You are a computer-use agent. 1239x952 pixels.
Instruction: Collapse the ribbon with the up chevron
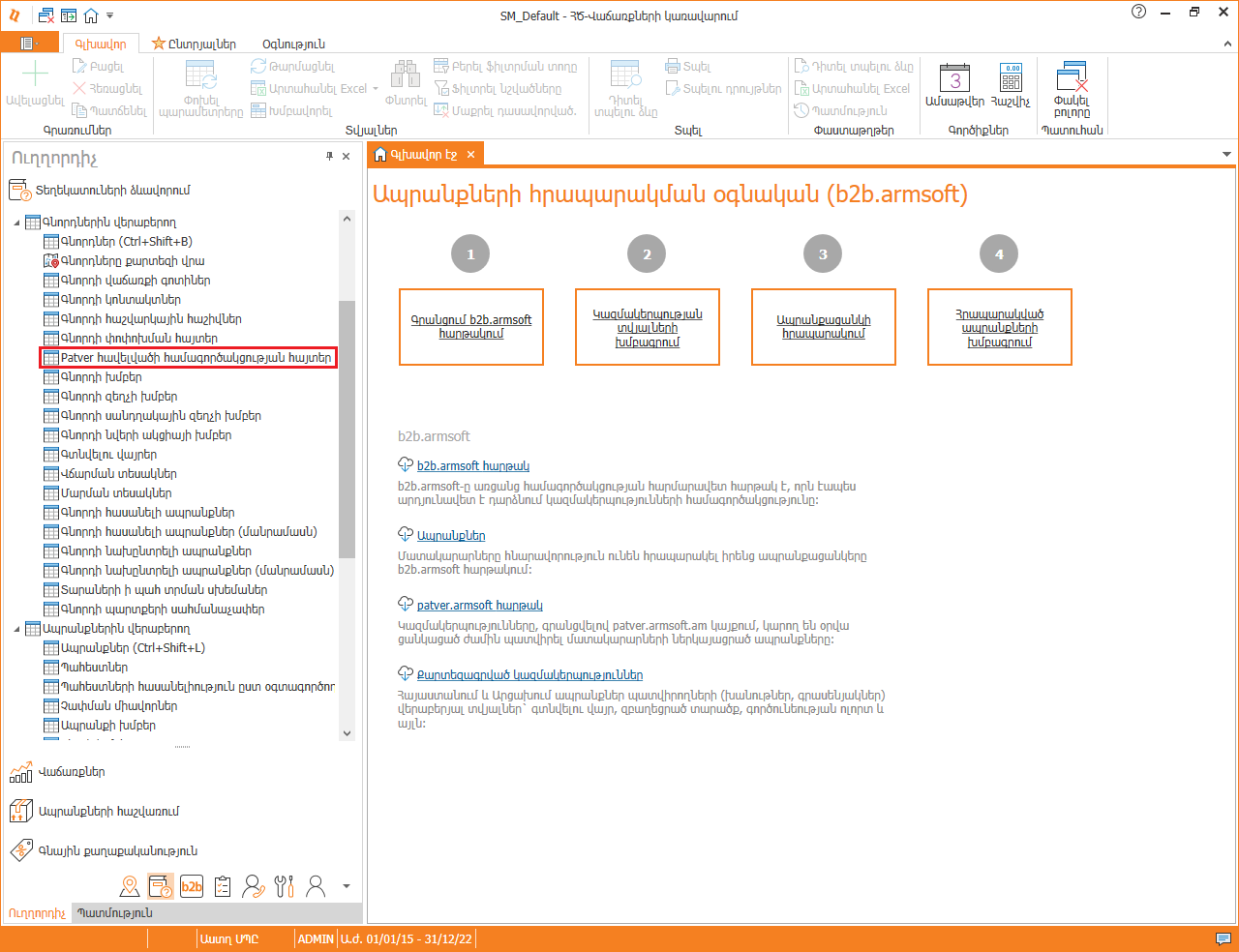[x=1227, y=44]
